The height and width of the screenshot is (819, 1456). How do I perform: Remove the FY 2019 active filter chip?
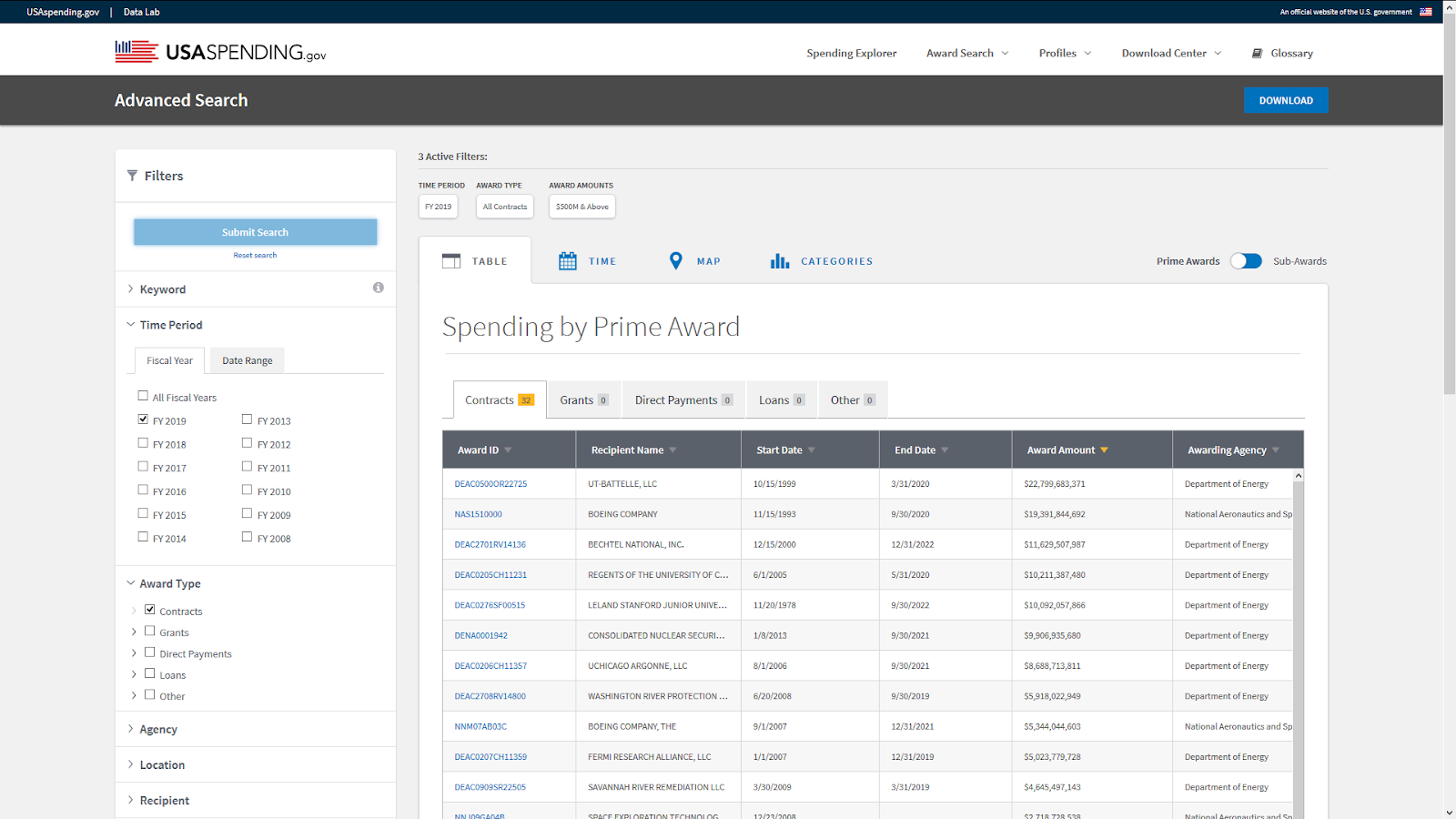click(x=438, y=207)
